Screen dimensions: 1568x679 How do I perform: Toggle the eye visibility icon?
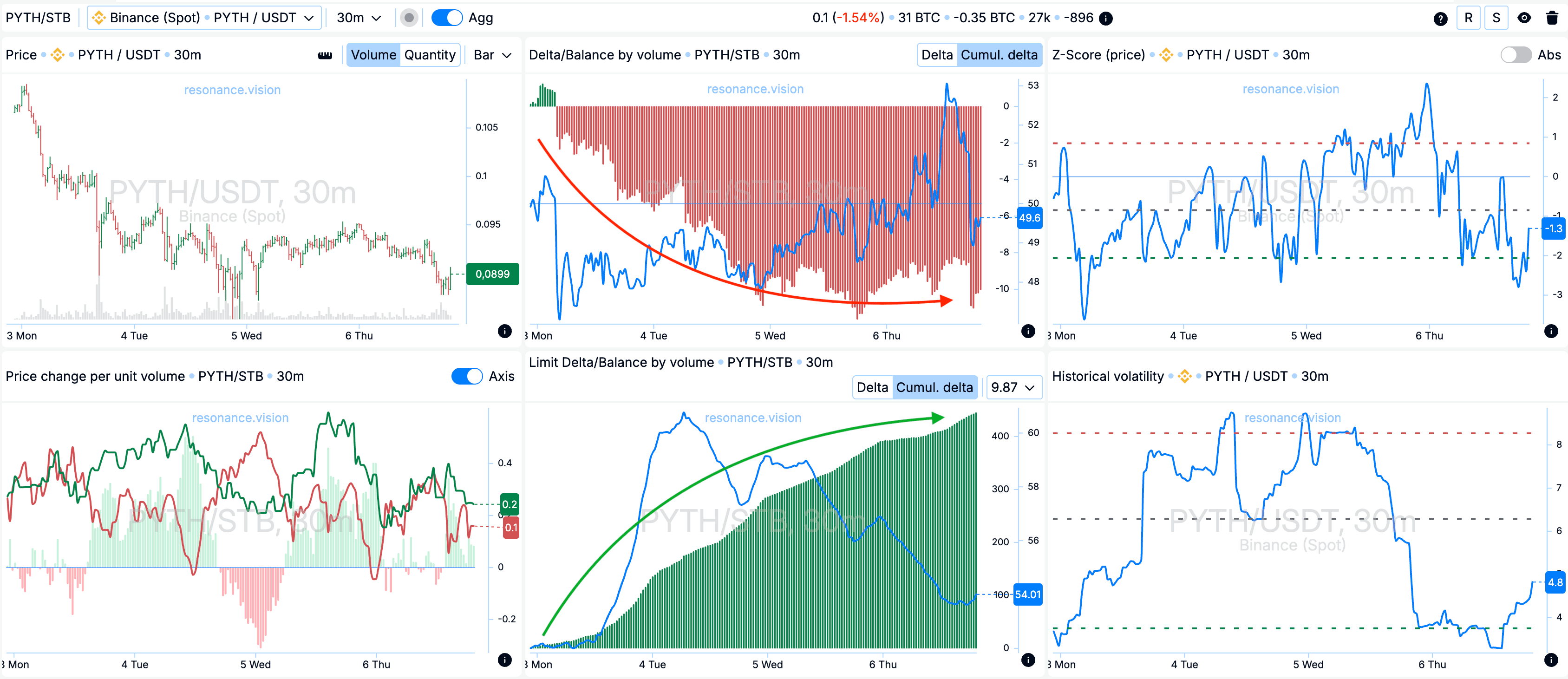1524,18
